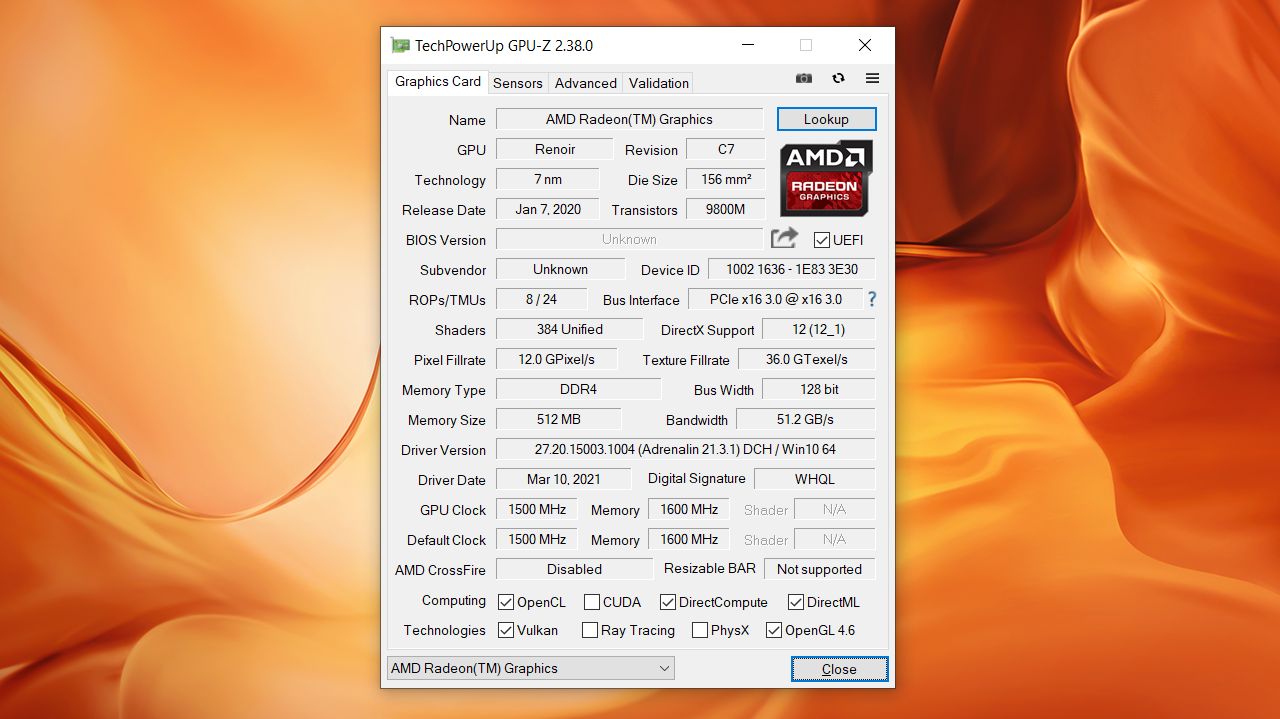Close GPU-Z with the title bar X
This screenshot has width=1280, height=719.
tap(865, 45)
